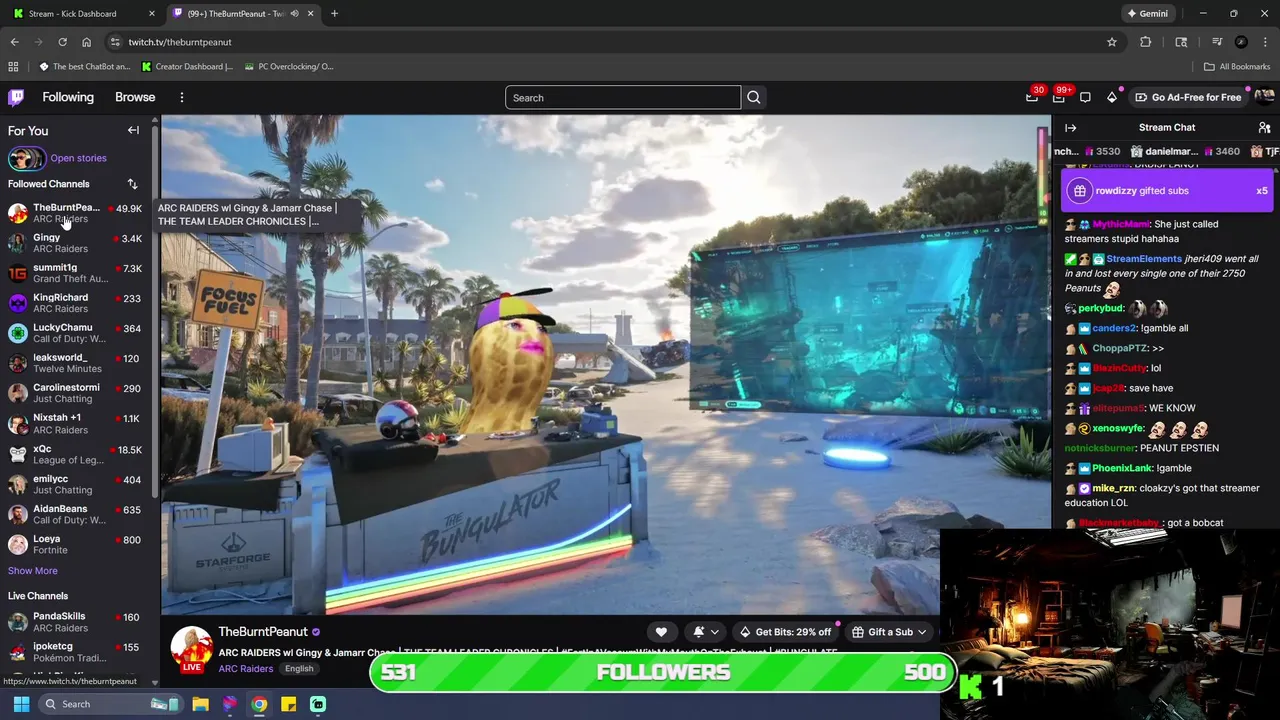Expand followed channels with Show More

click(x=33, y=571)
